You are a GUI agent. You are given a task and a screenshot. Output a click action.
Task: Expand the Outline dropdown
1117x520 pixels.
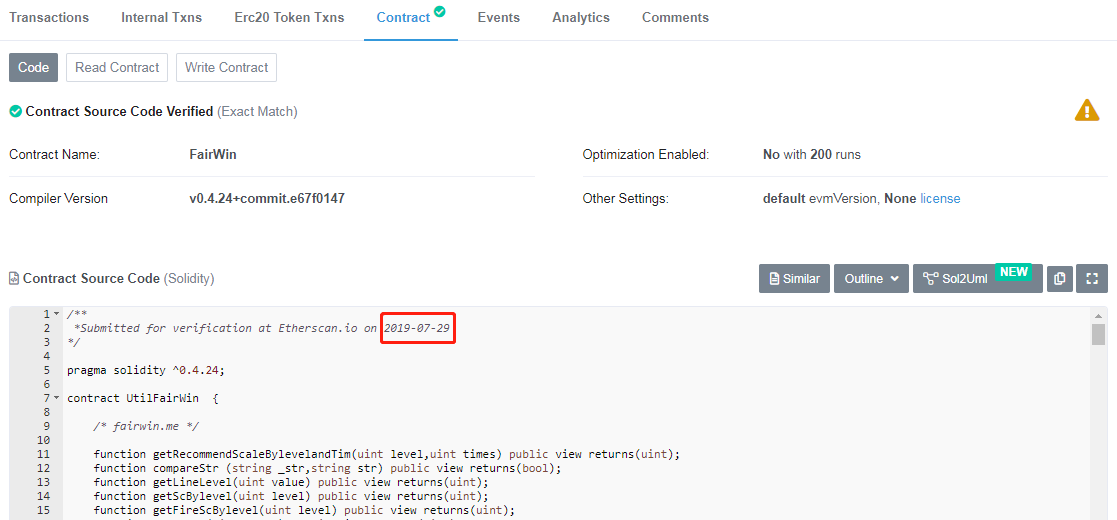click(x=871, y=279)
